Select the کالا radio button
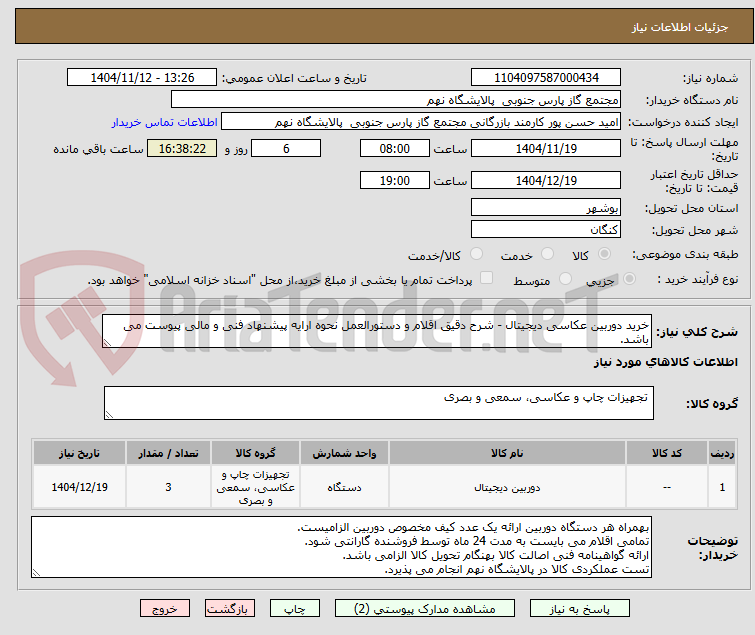The width and height of the screenshot is (755, 635). click(604, 254)
